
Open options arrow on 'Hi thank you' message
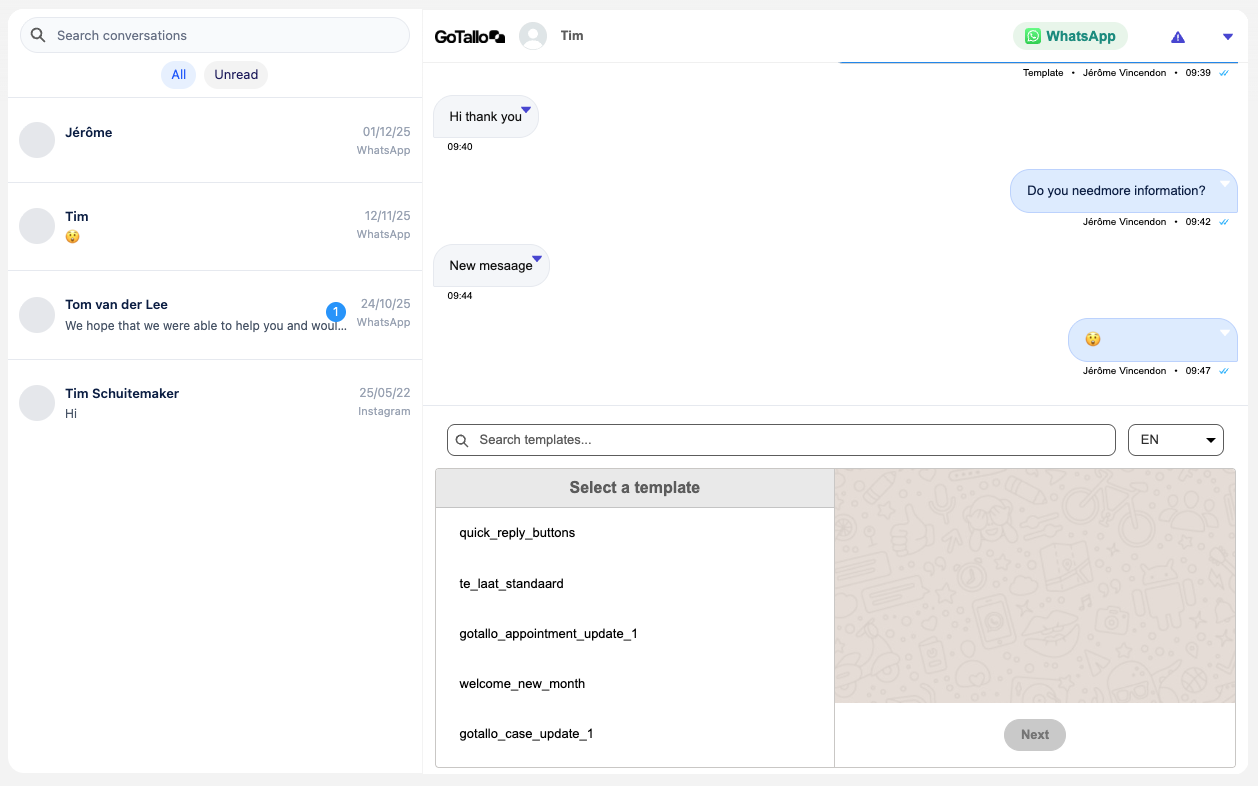click(x=525, y=109)
